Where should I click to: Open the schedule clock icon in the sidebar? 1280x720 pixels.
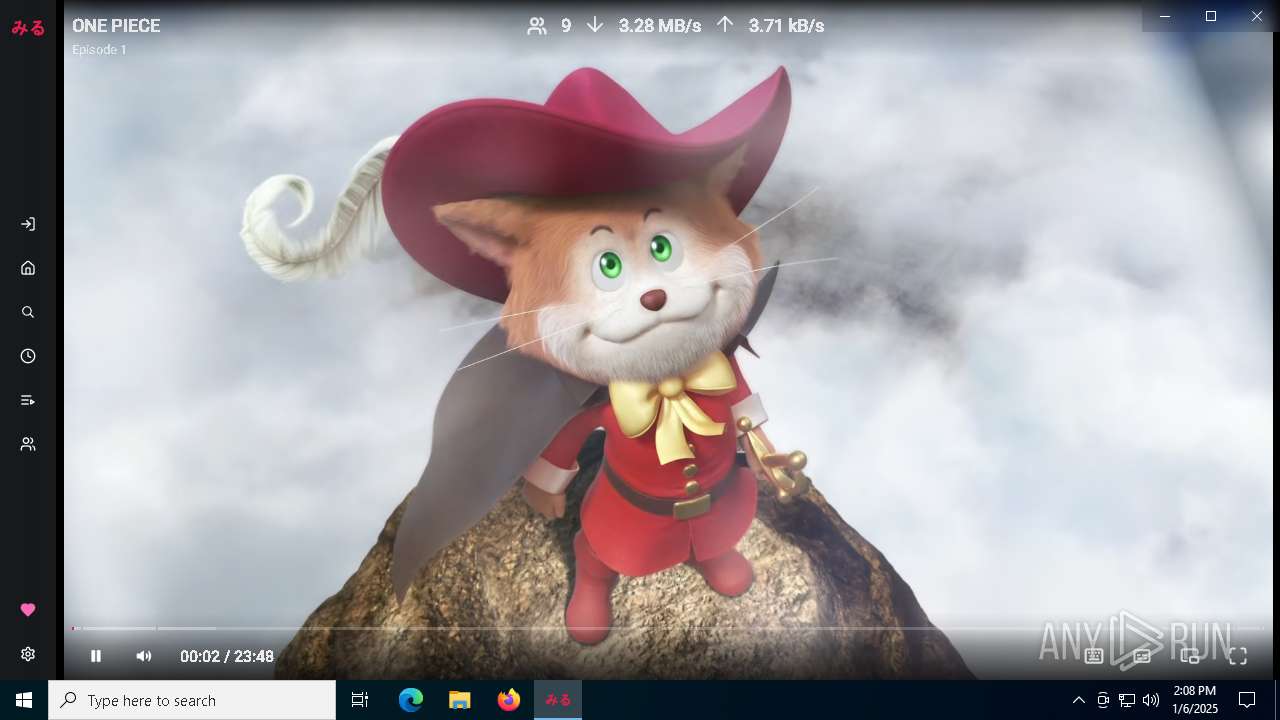click(x=28, y=356)
